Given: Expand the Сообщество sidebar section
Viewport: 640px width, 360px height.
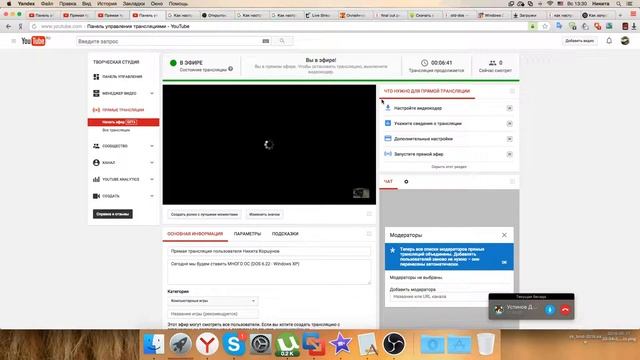Looking at the screenshot, I should tap(152, 146).
